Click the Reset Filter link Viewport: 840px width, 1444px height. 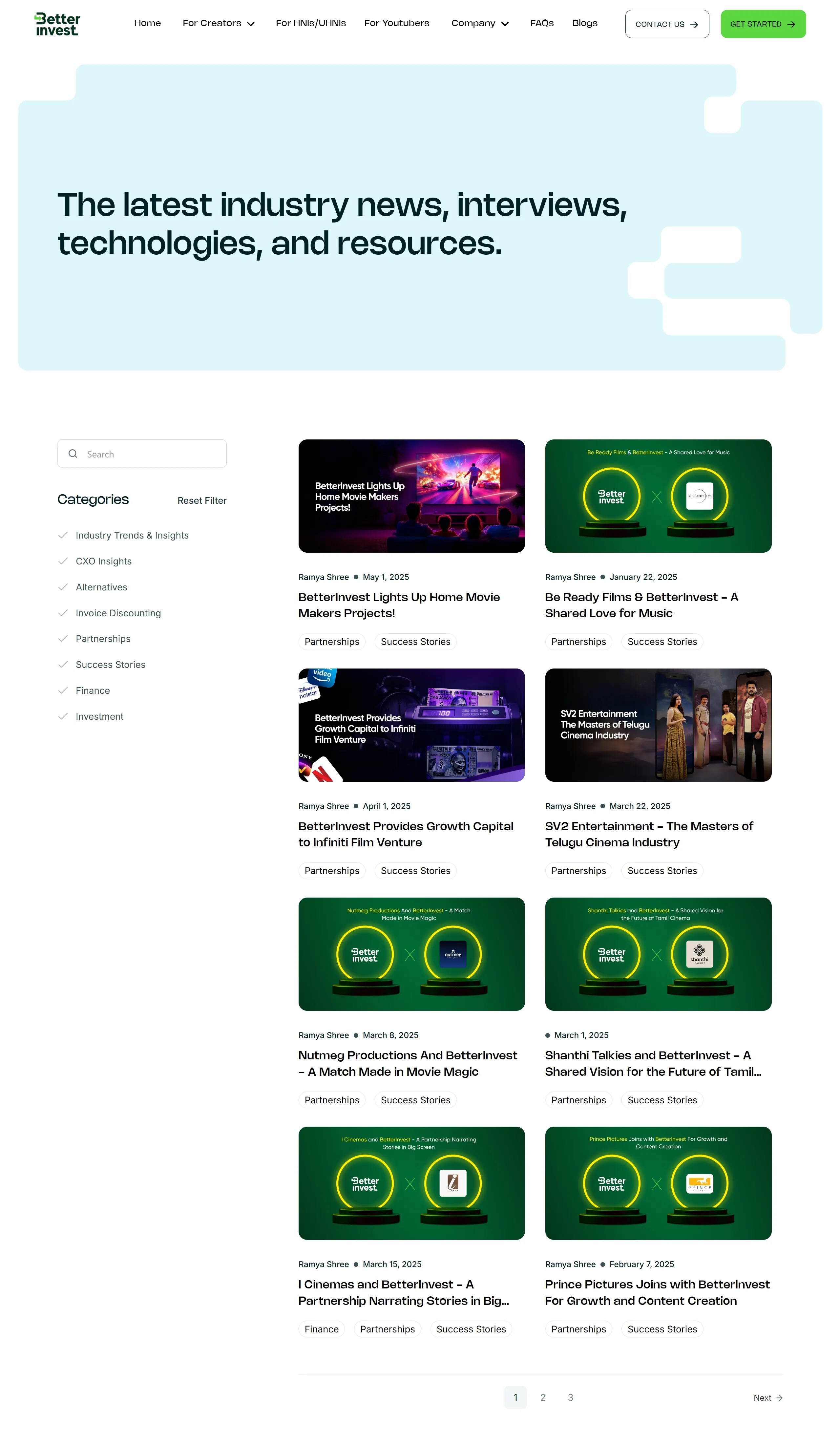point(202,500)
